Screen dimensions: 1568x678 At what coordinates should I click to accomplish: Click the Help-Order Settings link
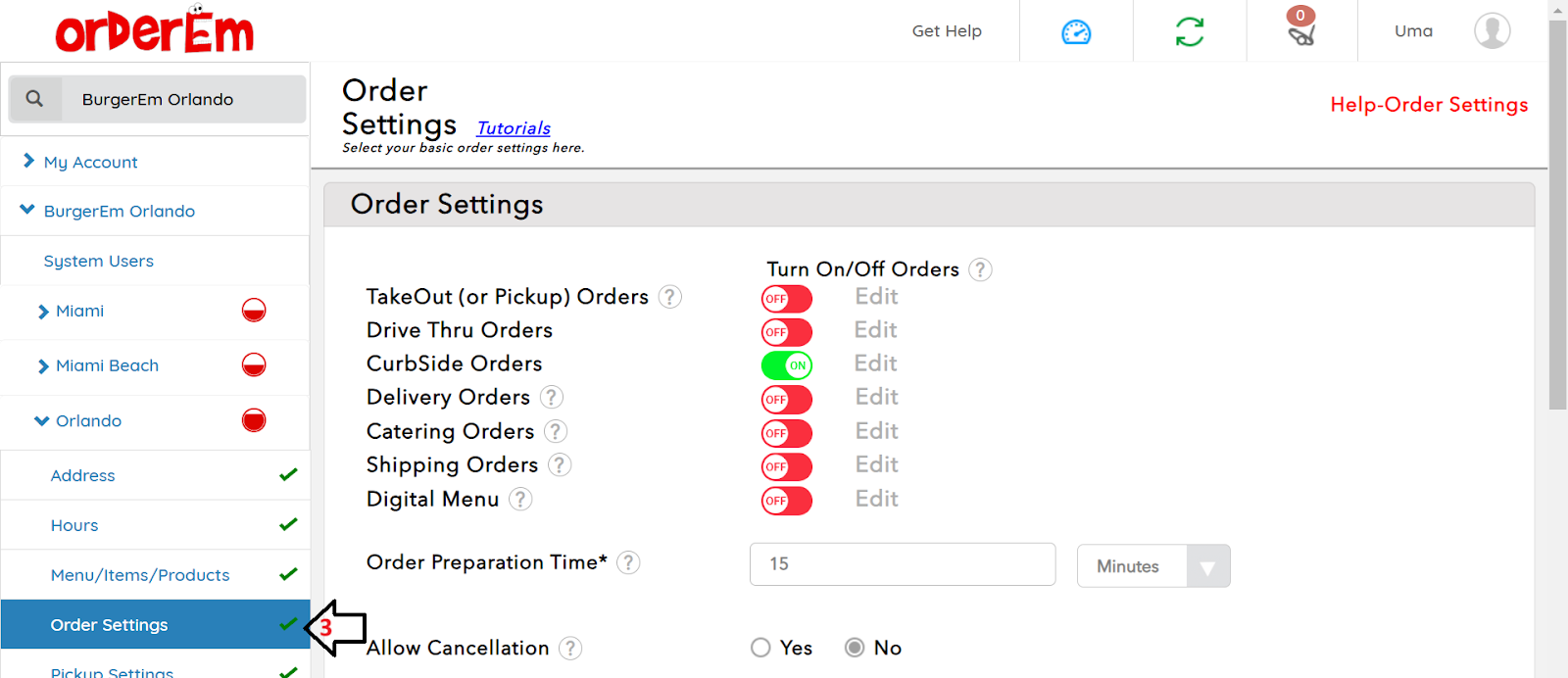pyautogui.click(x=1429, y=105)
